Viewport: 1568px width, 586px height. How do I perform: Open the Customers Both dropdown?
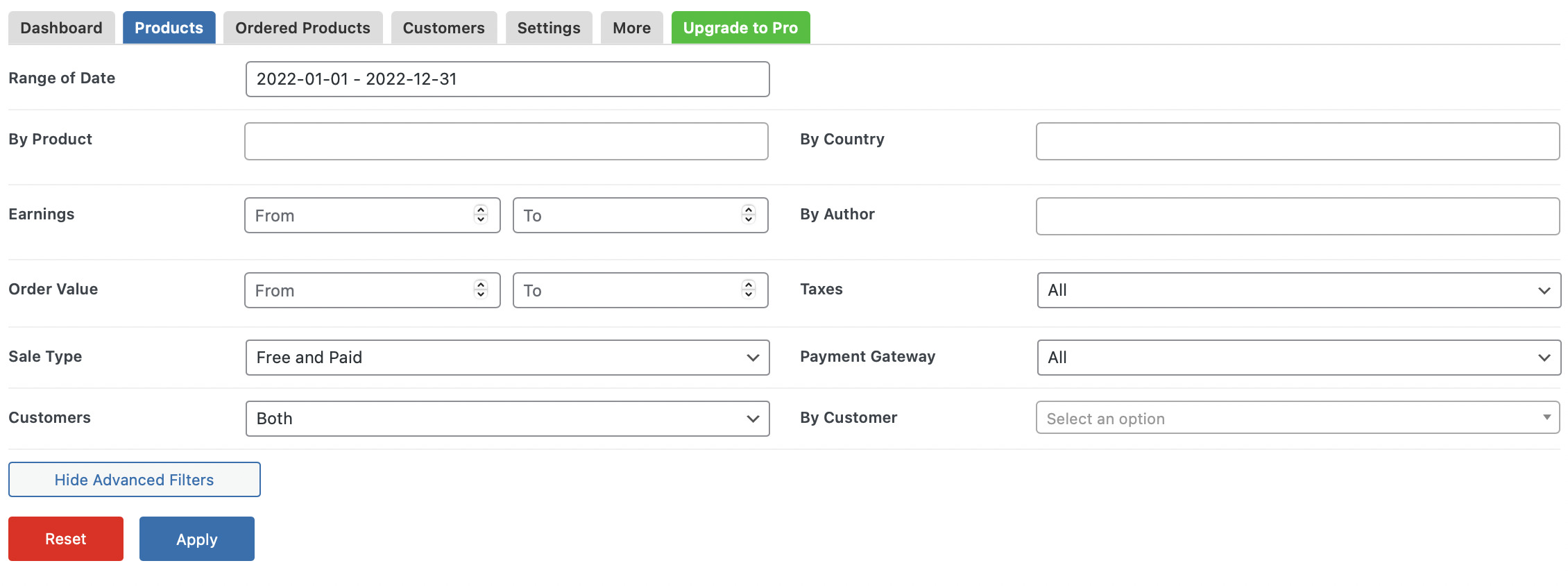coord(507,419)
